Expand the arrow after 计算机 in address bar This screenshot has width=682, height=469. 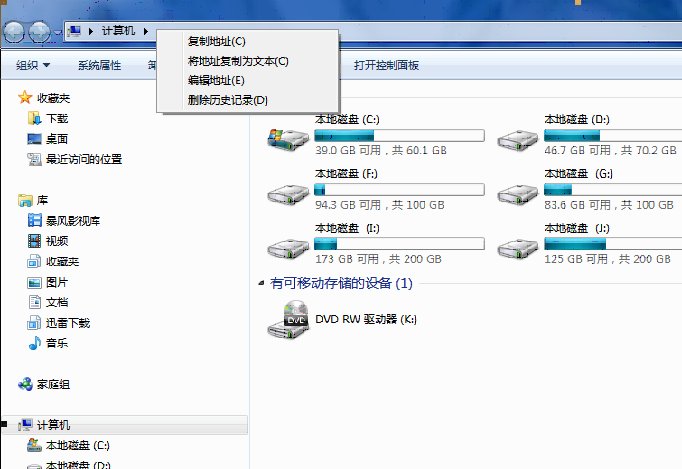click(146, 31)
